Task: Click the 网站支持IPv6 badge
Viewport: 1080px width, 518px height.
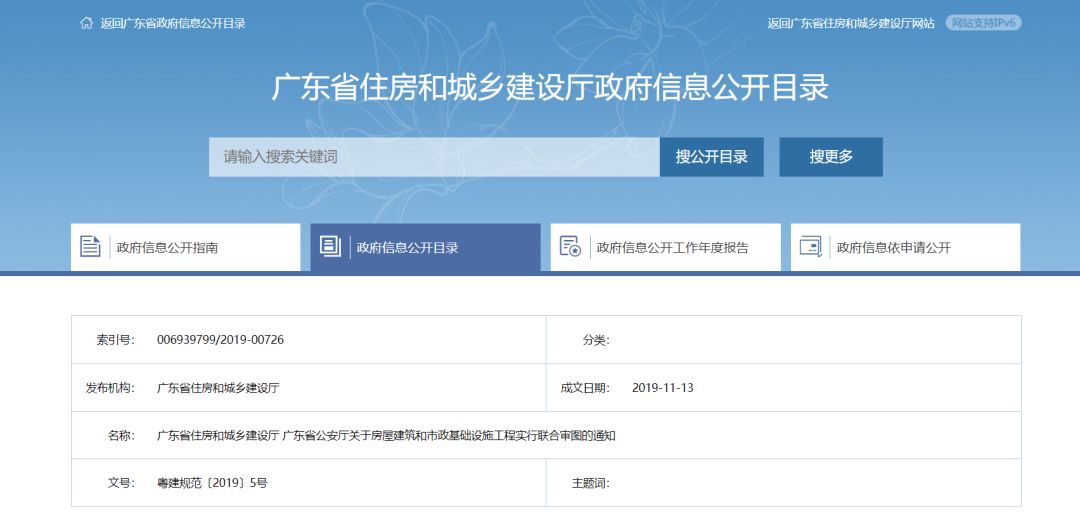Action: coord(983,23)
